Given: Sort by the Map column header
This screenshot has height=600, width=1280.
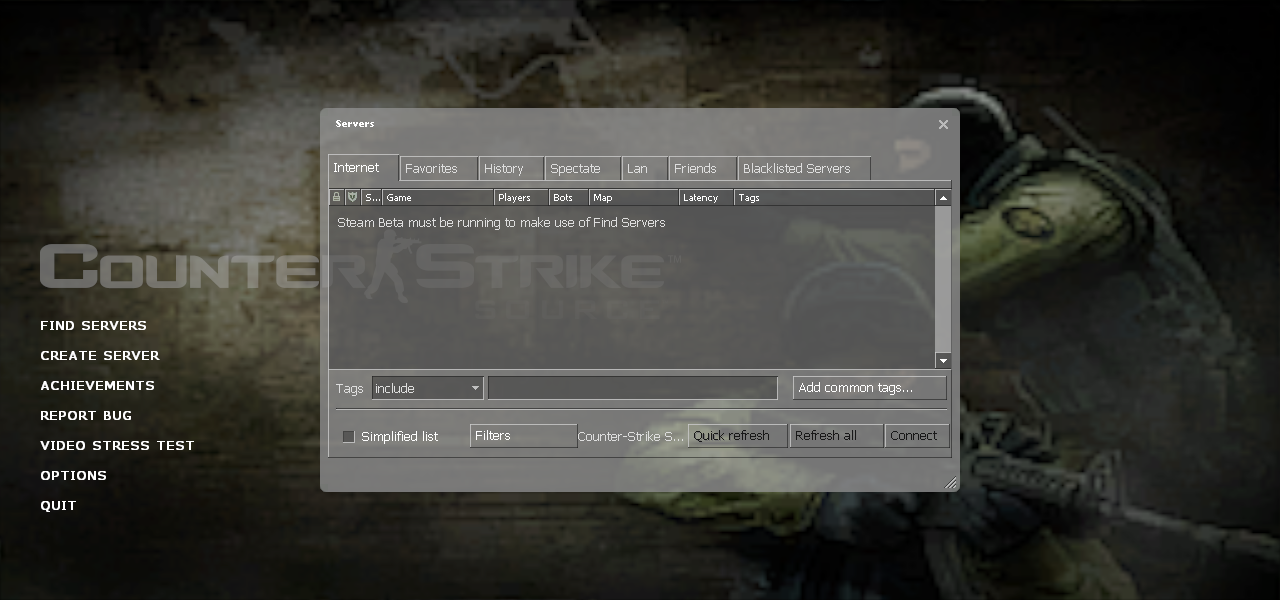Looking at the screenshot, I should pyautogui.click(x=634, y=198).
